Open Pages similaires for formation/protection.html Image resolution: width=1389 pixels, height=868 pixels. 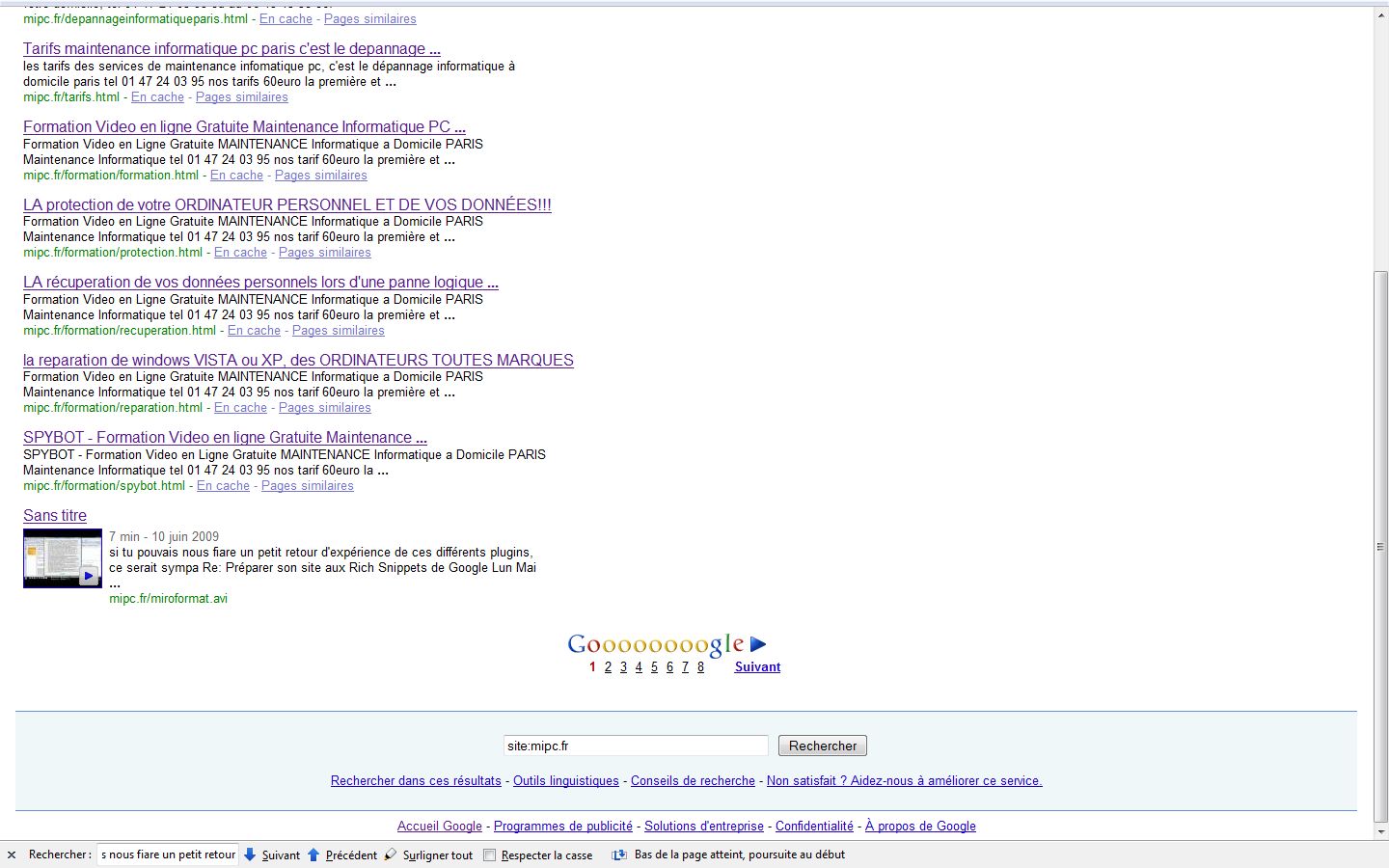(x=325, y=253)
